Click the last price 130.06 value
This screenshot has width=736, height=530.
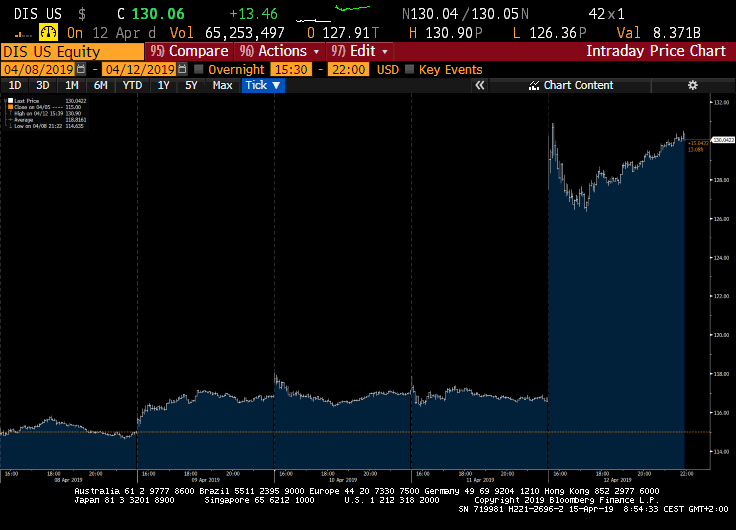(158, 14)
